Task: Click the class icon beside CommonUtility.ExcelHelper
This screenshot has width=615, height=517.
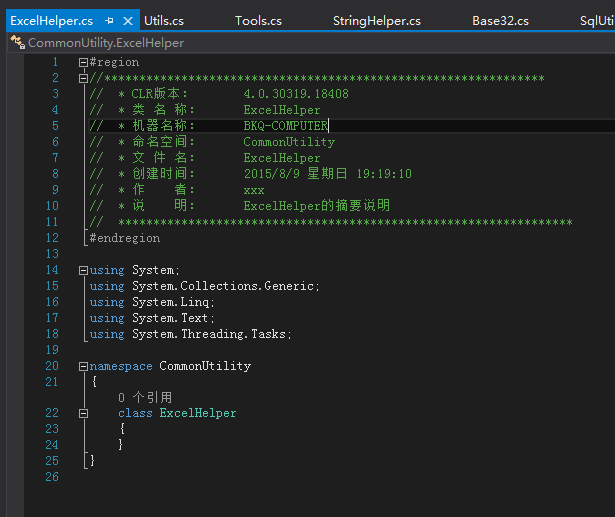Action: pyautogui.click(x=17, y=42)
